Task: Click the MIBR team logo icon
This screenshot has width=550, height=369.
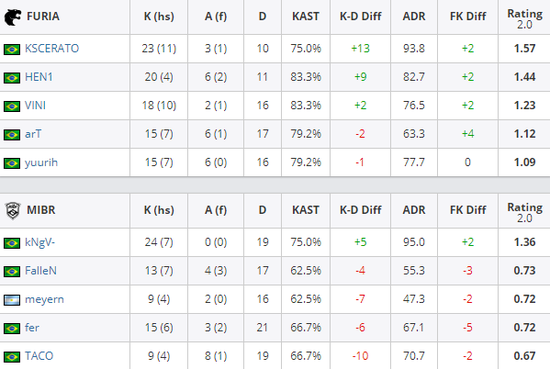Action: [13, 210]
